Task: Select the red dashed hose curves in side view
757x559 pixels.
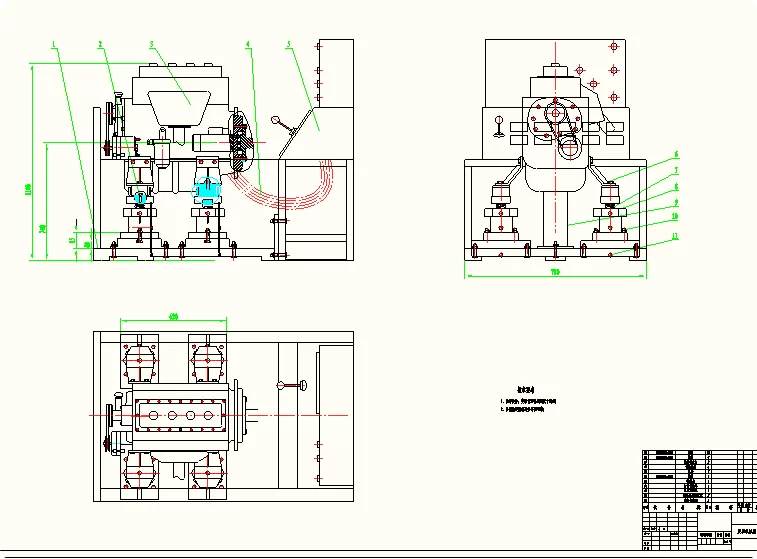Action: [285, 186]
